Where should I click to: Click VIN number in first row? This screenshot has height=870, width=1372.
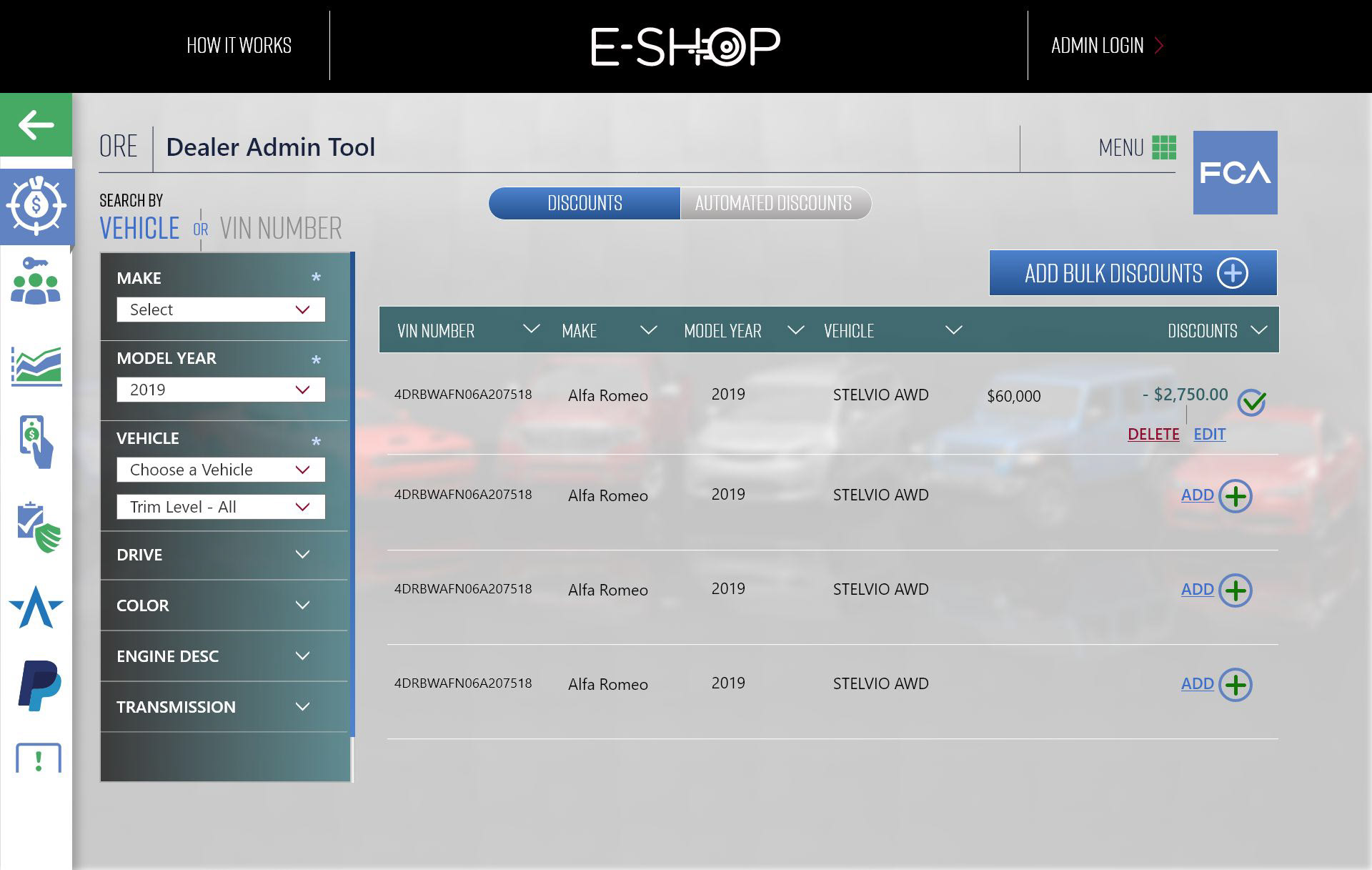(463, 395)
